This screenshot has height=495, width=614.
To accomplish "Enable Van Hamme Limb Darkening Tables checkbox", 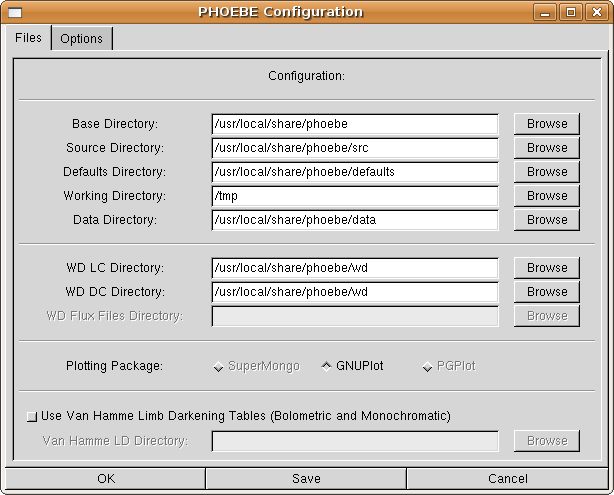I will (x=32, y=416).
